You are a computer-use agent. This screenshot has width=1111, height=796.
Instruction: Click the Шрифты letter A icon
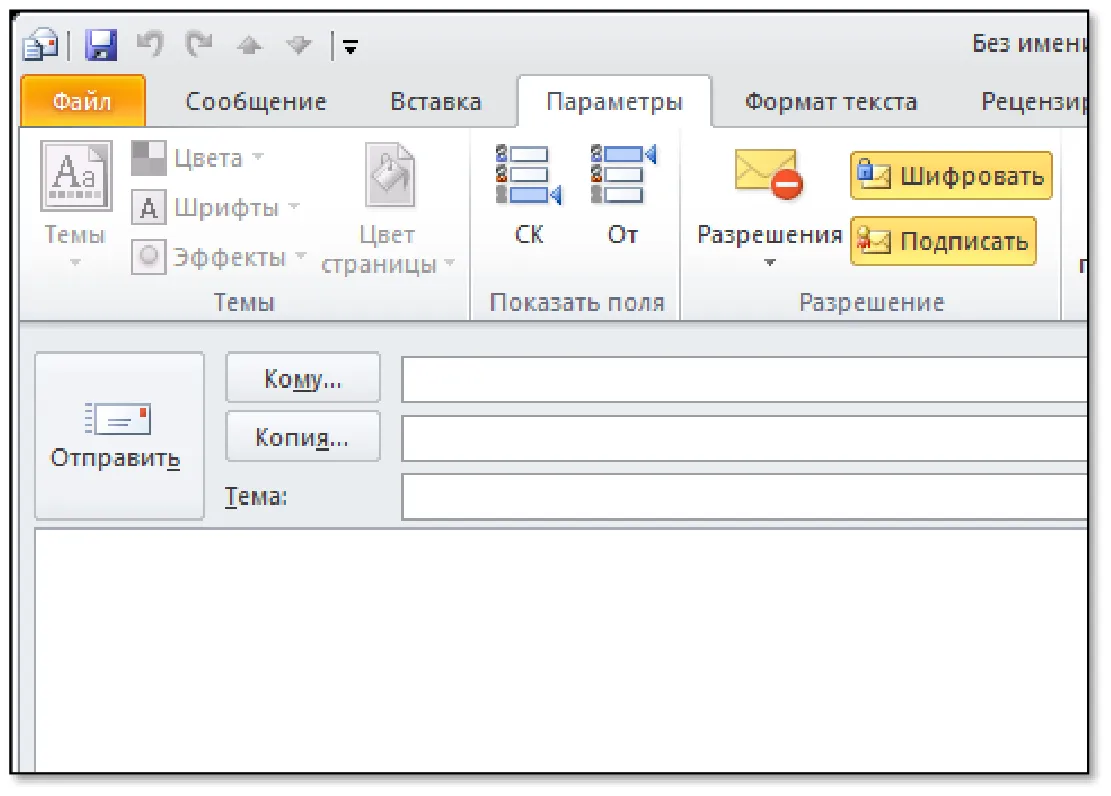149,208
